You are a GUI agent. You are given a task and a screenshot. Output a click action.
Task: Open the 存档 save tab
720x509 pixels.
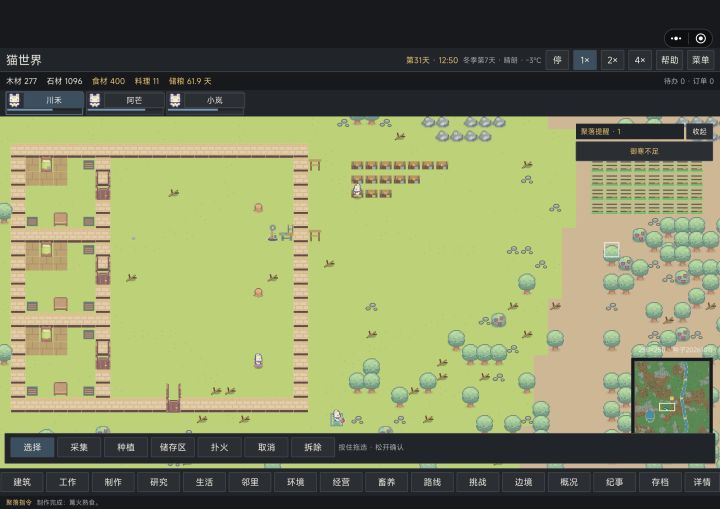click(x=660, y=482)
